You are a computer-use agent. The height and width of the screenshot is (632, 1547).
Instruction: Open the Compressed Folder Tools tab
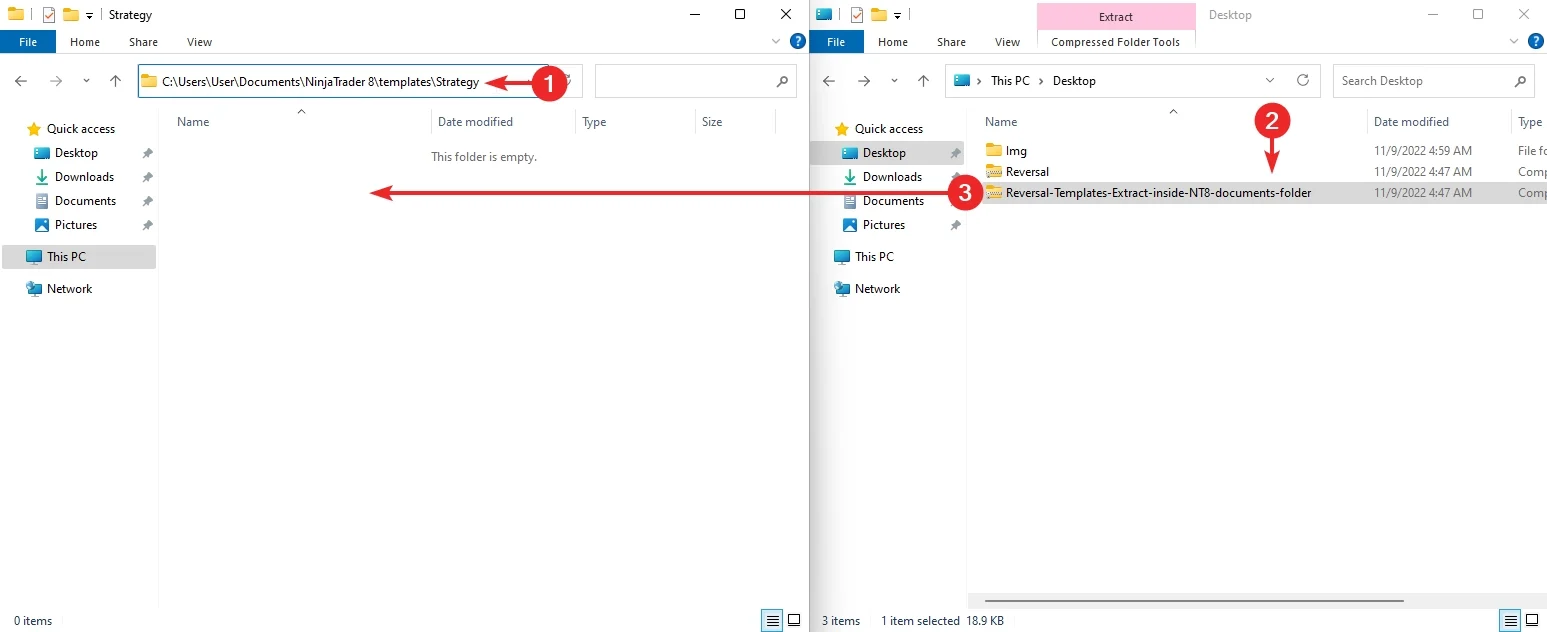tap(1115, 42)
